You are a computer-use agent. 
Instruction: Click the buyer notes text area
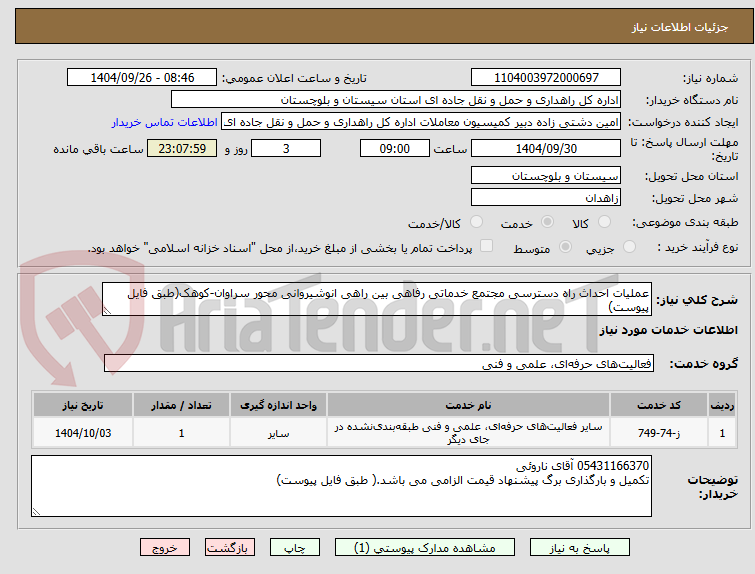tap(341, 486)
